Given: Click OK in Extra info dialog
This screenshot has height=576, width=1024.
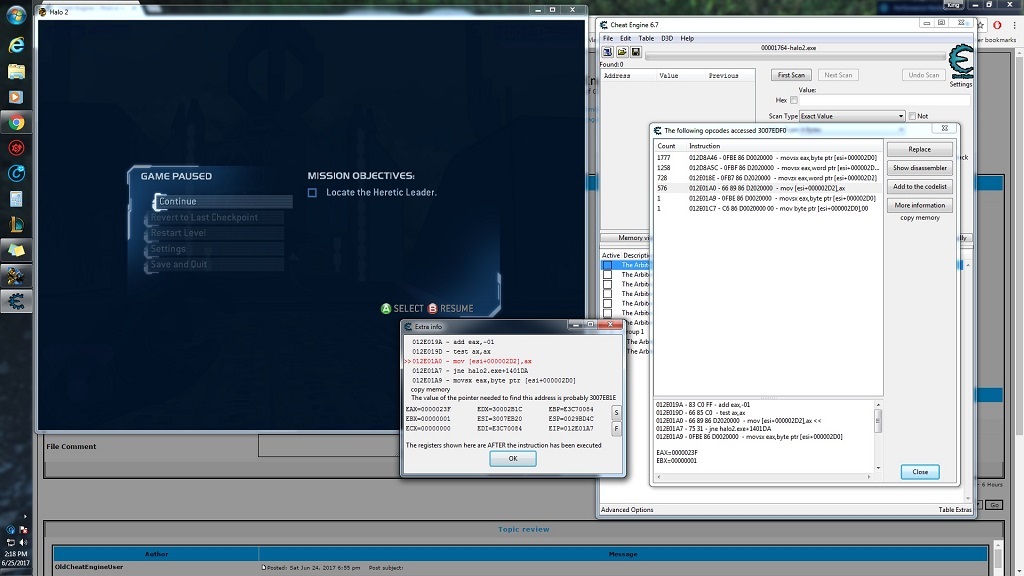Looking at the screenshot, I should (x=513, y=458).
